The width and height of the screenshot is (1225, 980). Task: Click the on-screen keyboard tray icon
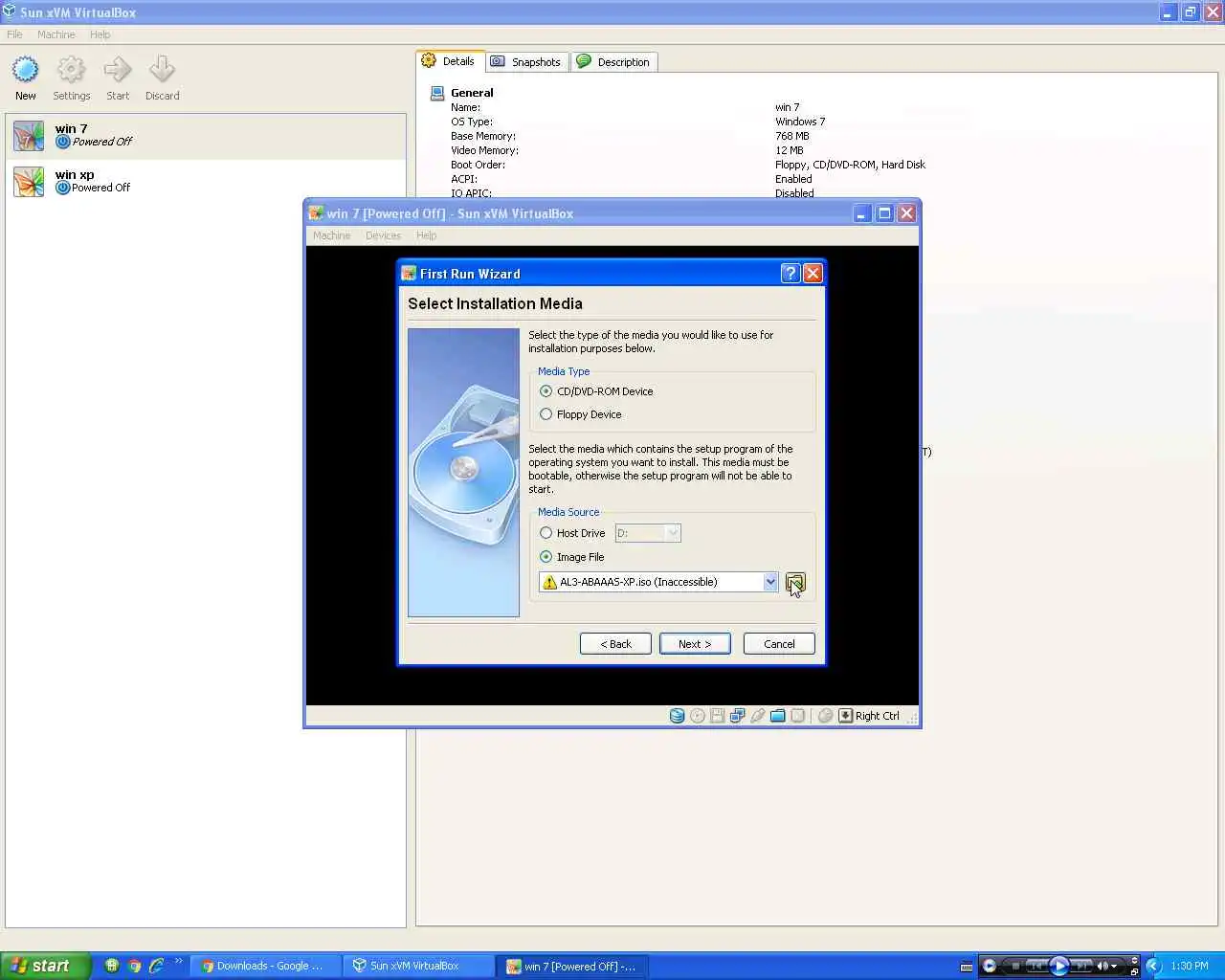(967, 967)
